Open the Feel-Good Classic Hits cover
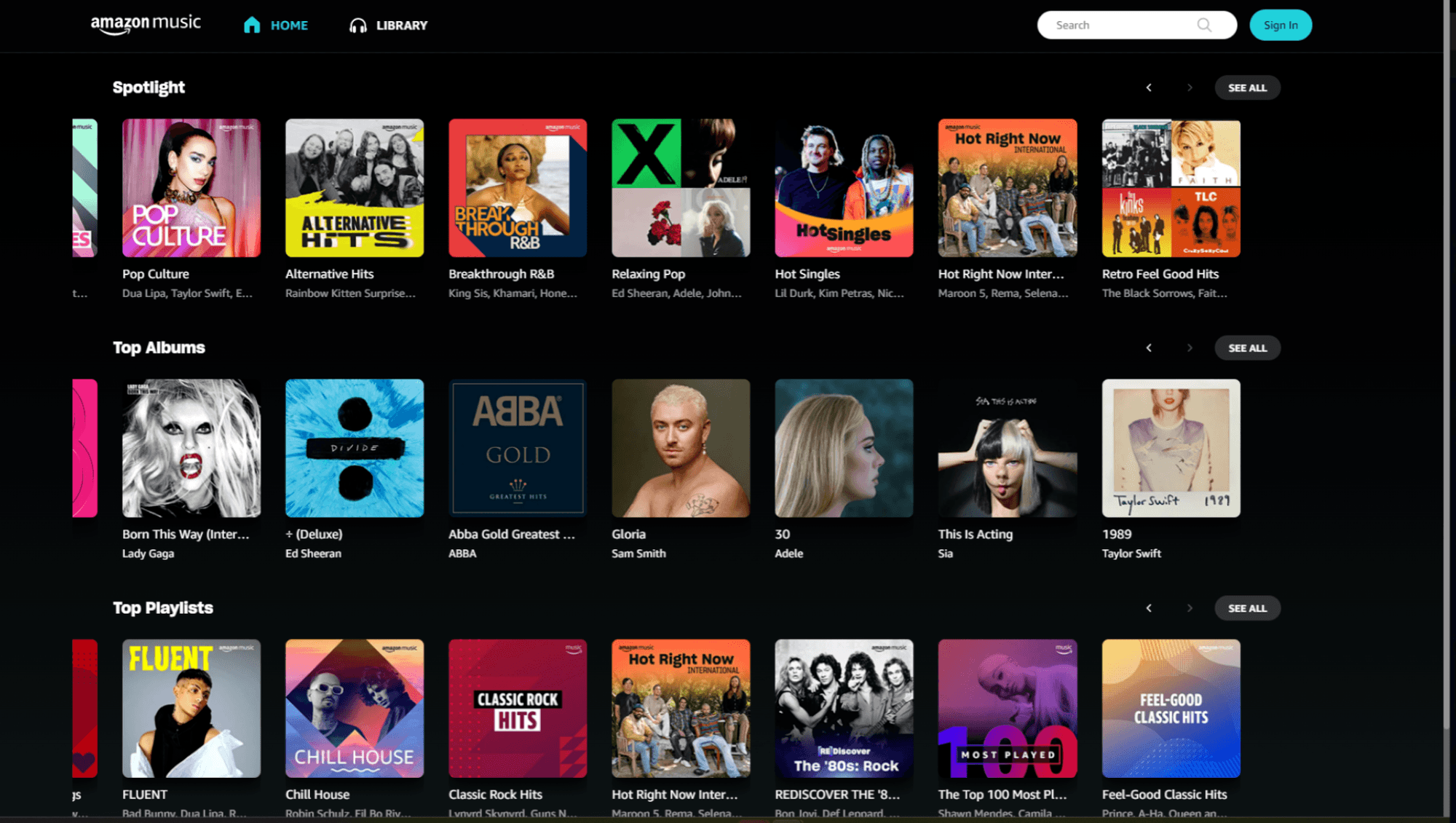1456x823 pixels. click(x=1171, y=709)
